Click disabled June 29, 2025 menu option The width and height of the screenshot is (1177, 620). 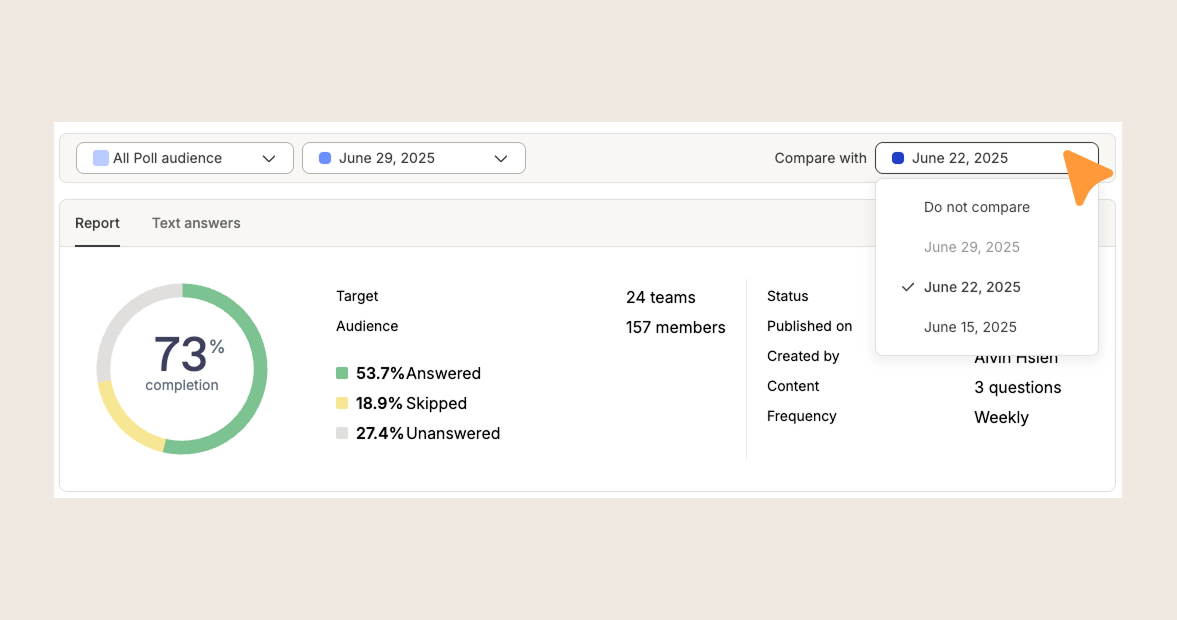971,247
